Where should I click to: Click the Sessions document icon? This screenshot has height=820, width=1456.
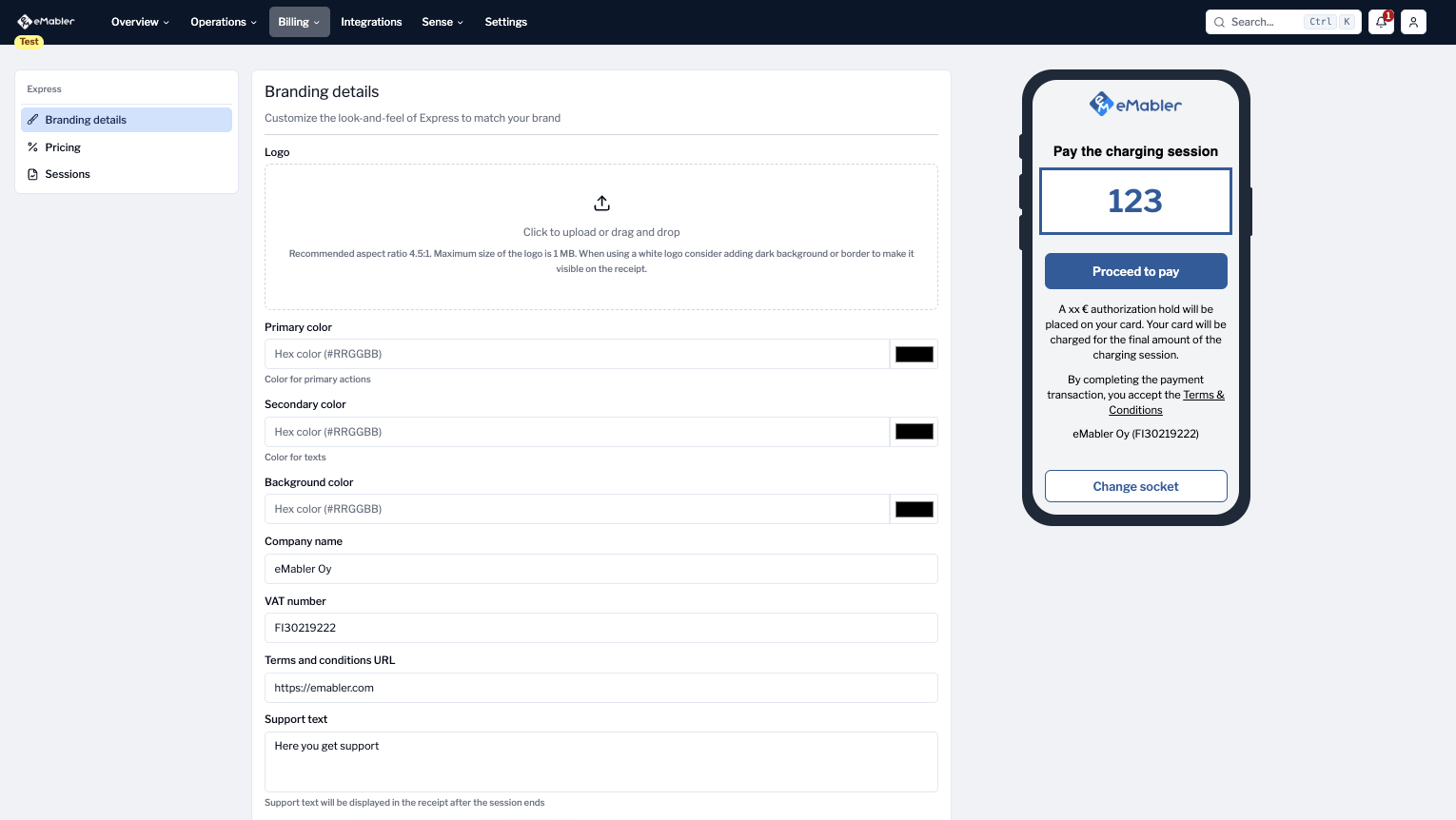click(x=33, y=174)
